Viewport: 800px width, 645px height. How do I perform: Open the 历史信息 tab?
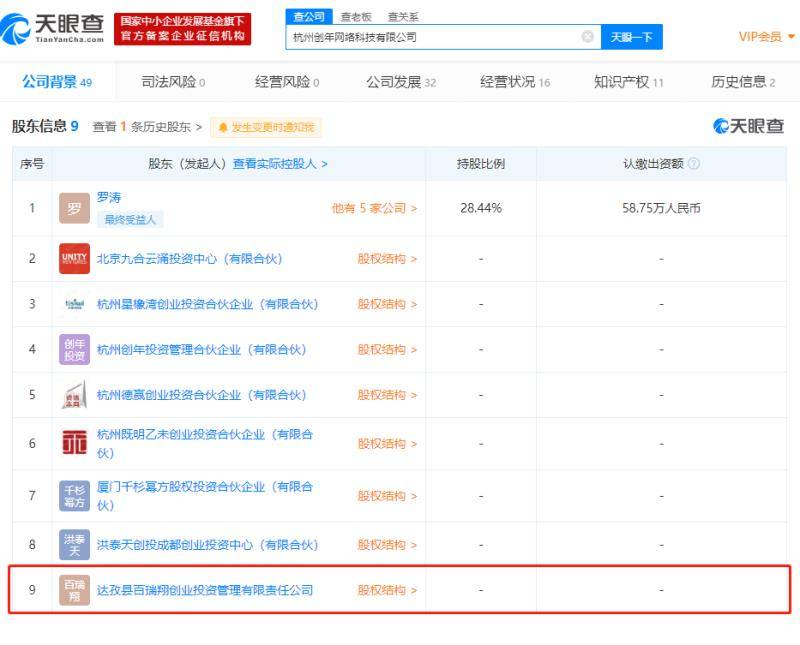[x=743, y=82]
